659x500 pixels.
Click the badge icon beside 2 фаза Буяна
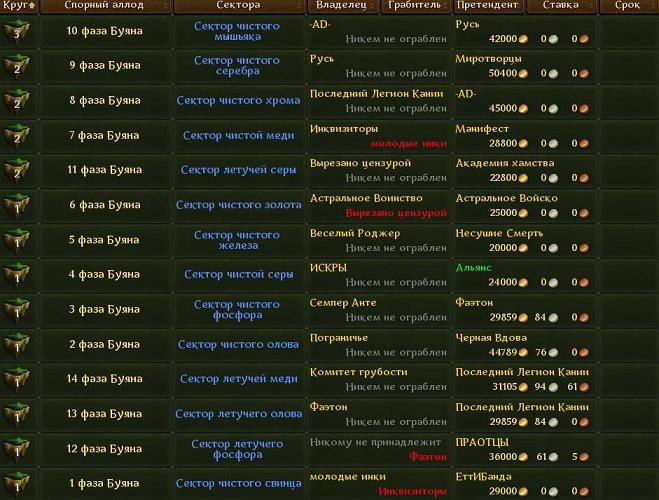[18, 345]
